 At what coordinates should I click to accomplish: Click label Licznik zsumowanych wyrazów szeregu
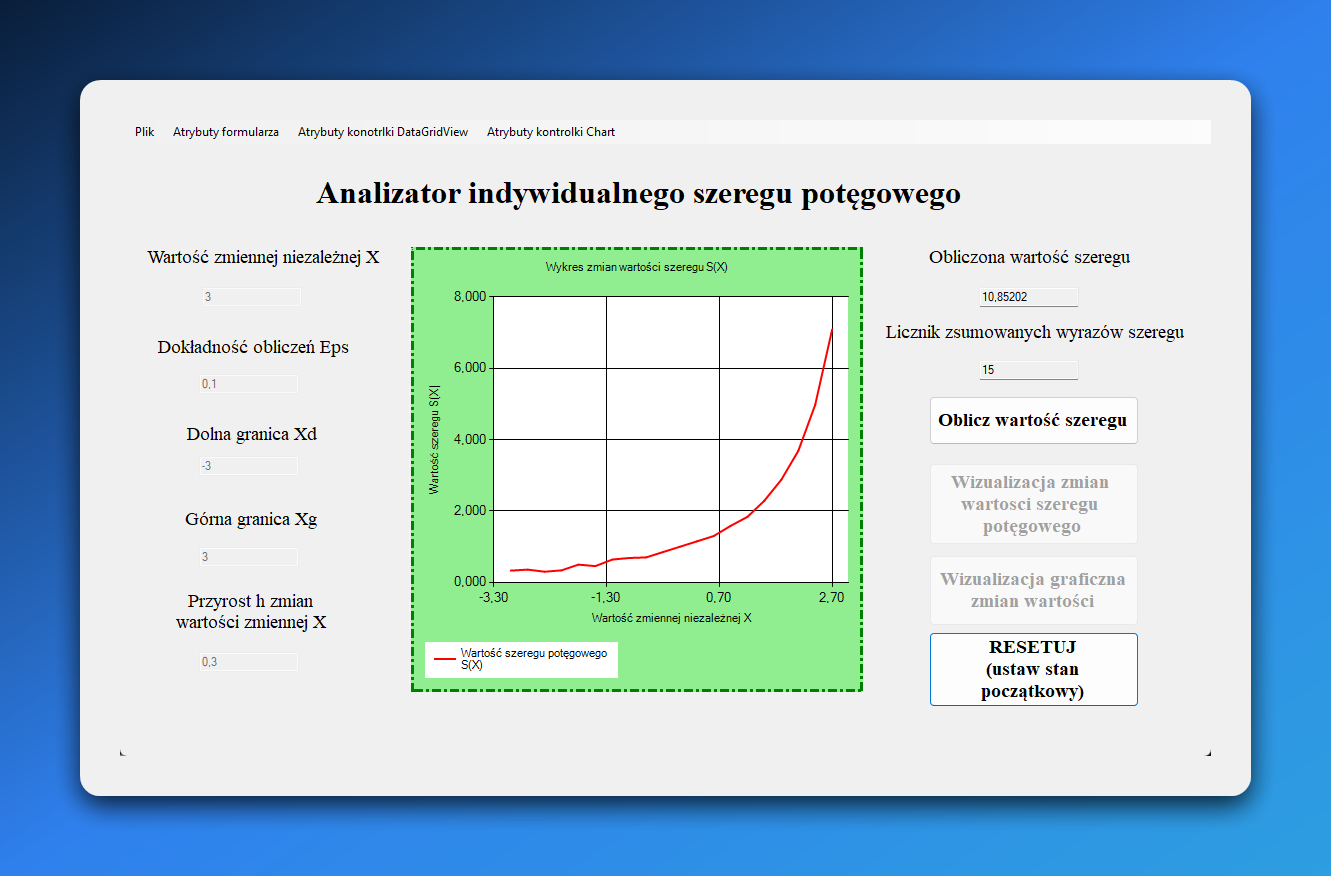coord(1034,332)
